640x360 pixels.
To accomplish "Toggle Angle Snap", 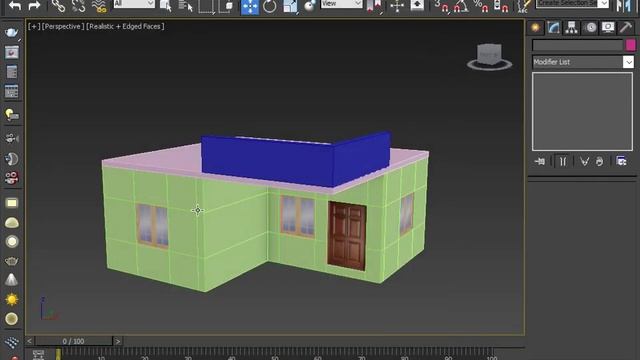I will pyautogui.click(x=461, y=6).
